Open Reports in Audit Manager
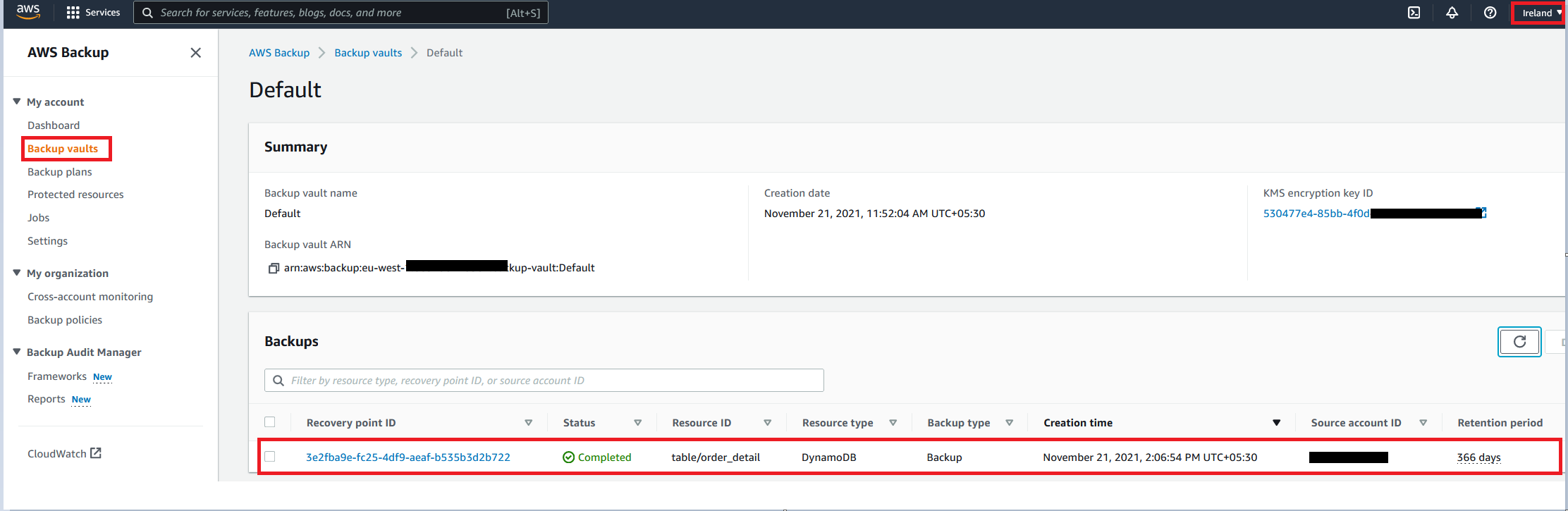 pos(47,399)
